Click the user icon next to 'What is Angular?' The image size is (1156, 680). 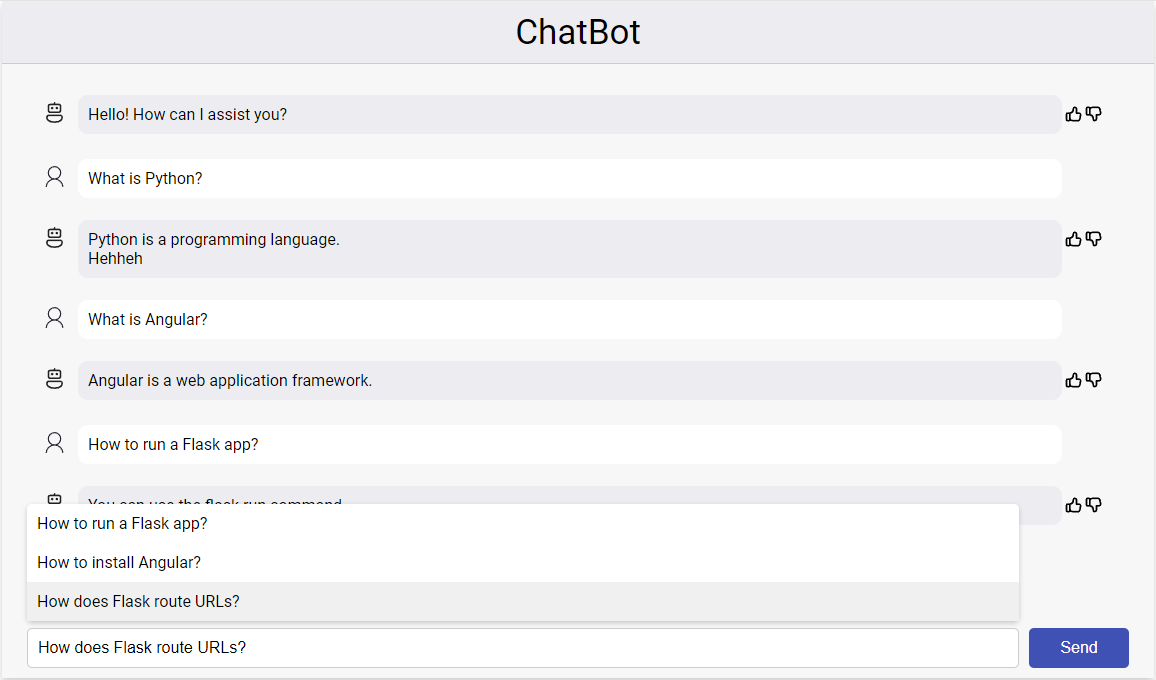point(54,317)
